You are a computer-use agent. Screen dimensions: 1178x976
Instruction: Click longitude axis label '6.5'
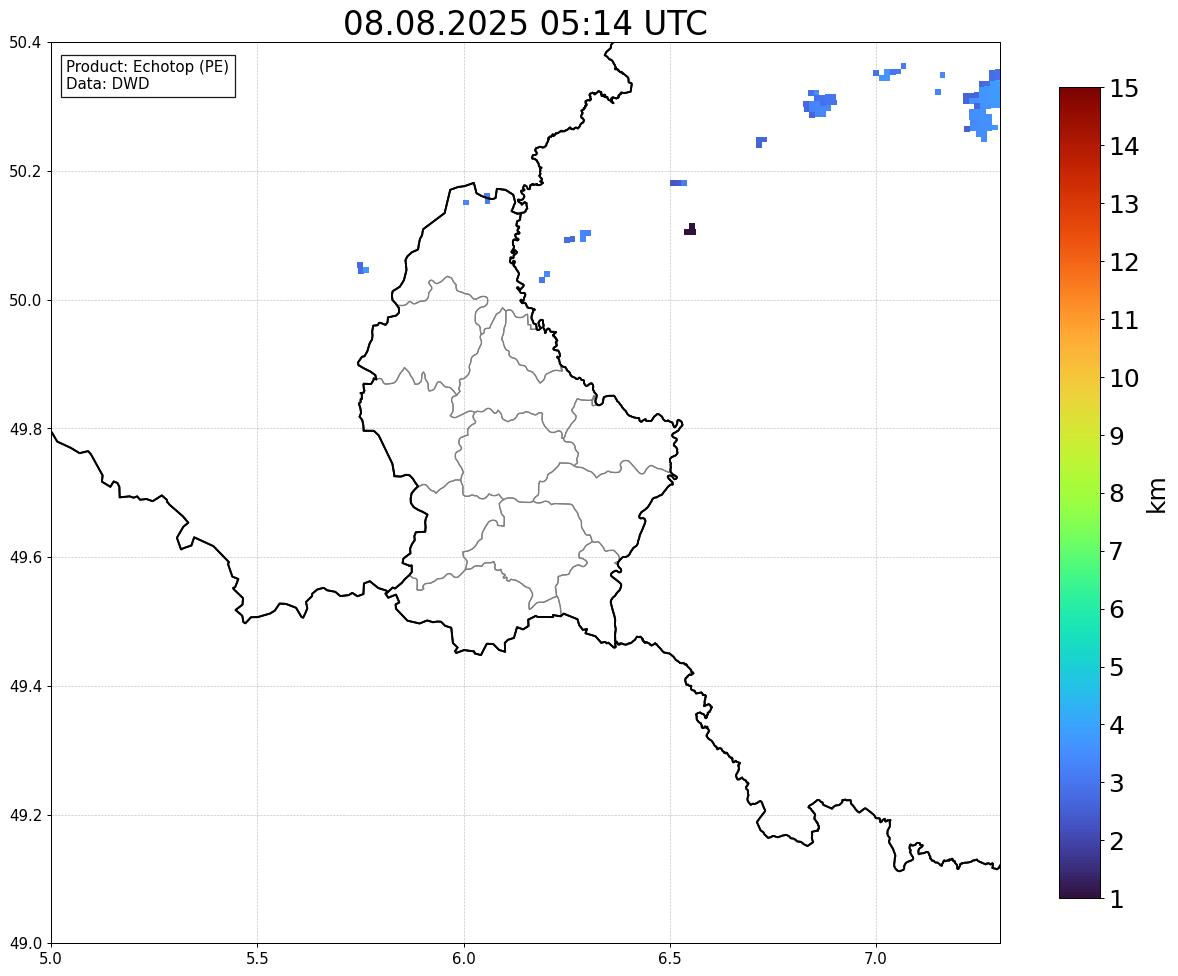coord(670,959)
